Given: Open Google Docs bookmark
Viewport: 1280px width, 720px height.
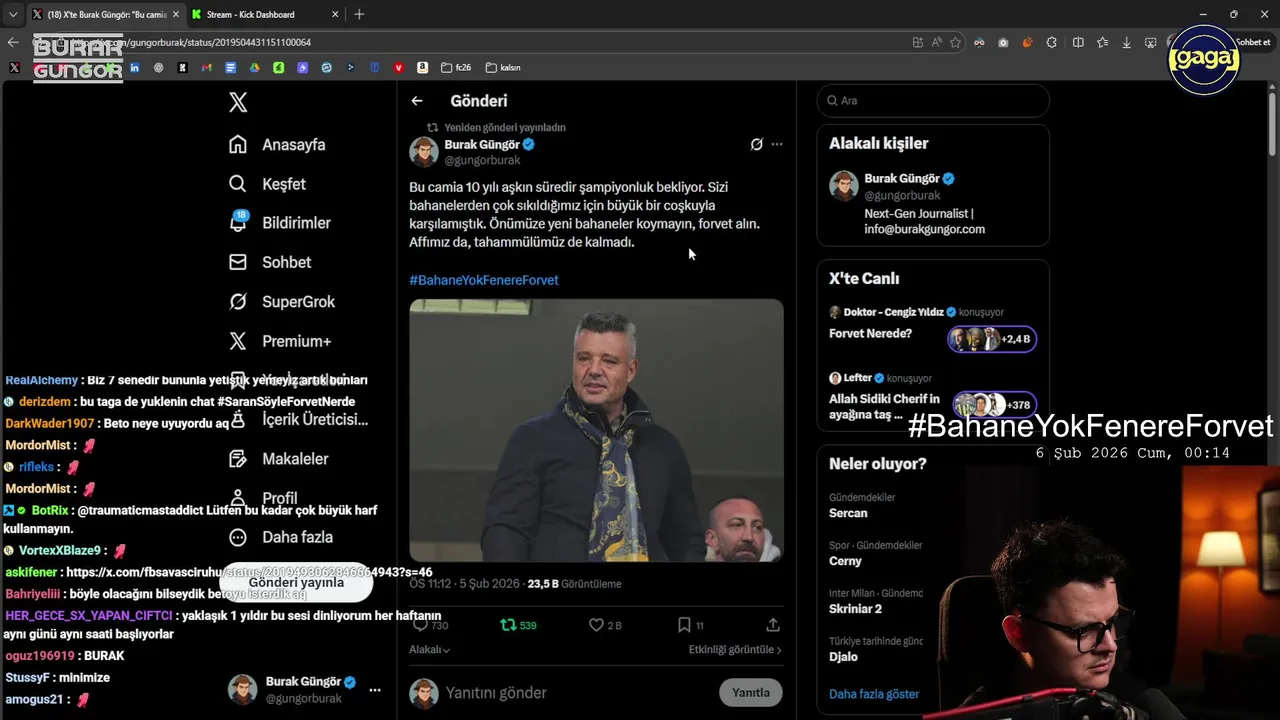Looking at the screenshot, I should pos(230,68).
